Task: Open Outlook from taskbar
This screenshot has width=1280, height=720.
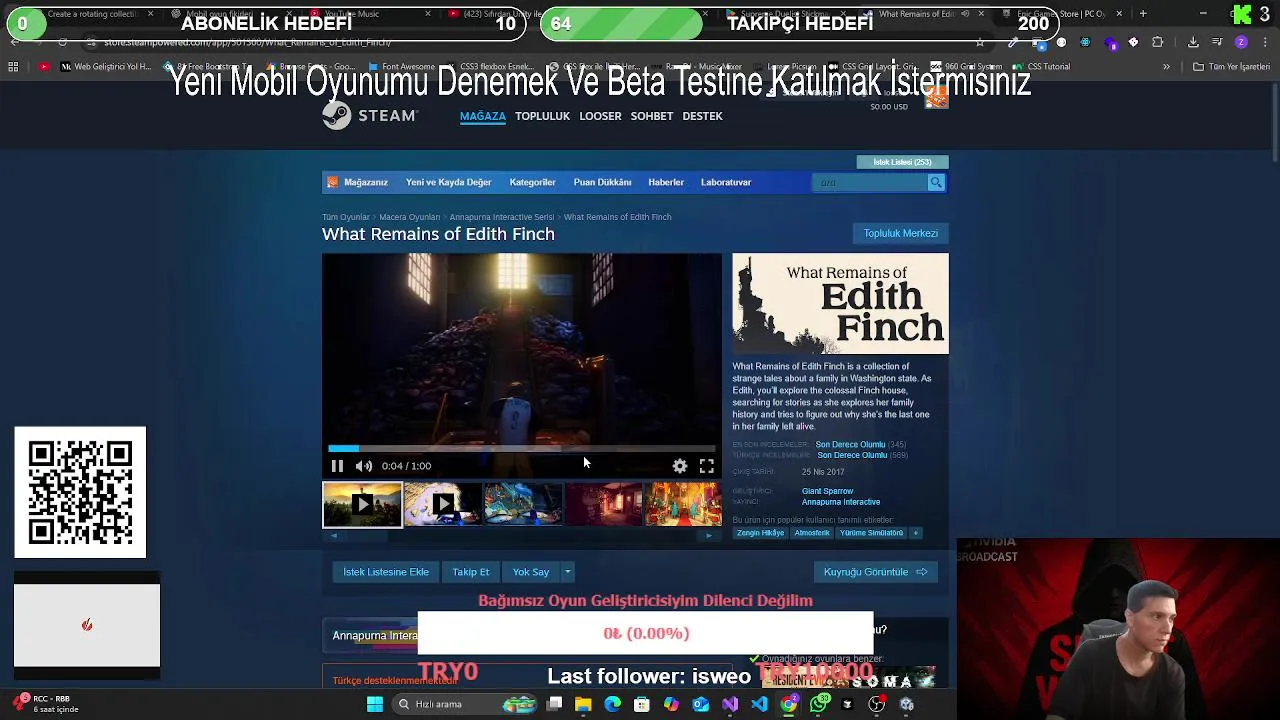Action: (701, 704)
